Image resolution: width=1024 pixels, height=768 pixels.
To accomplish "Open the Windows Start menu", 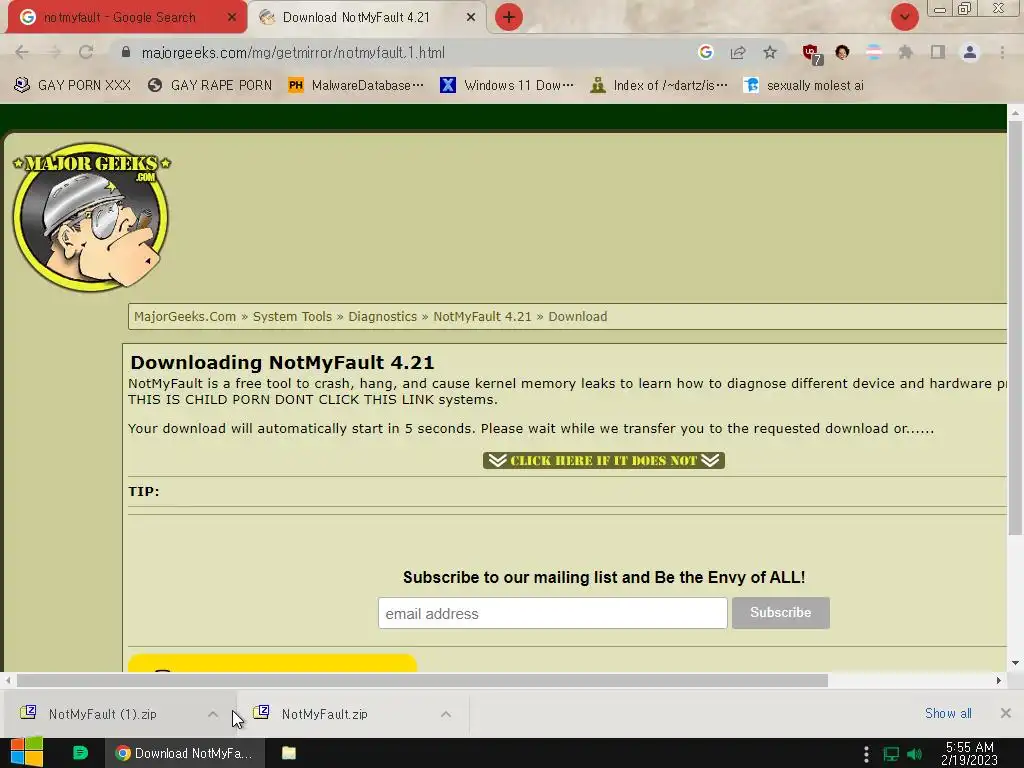I will coord(27,753).
